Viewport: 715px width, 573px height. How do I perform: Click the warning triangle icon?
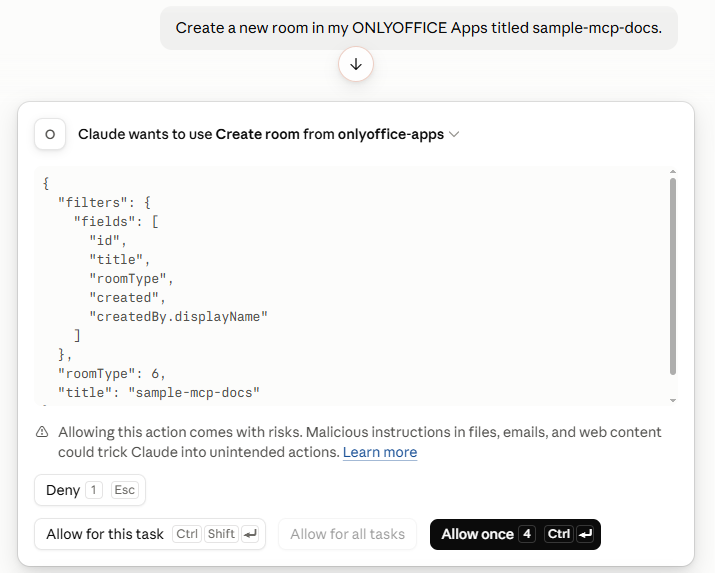tap(42, 432)
